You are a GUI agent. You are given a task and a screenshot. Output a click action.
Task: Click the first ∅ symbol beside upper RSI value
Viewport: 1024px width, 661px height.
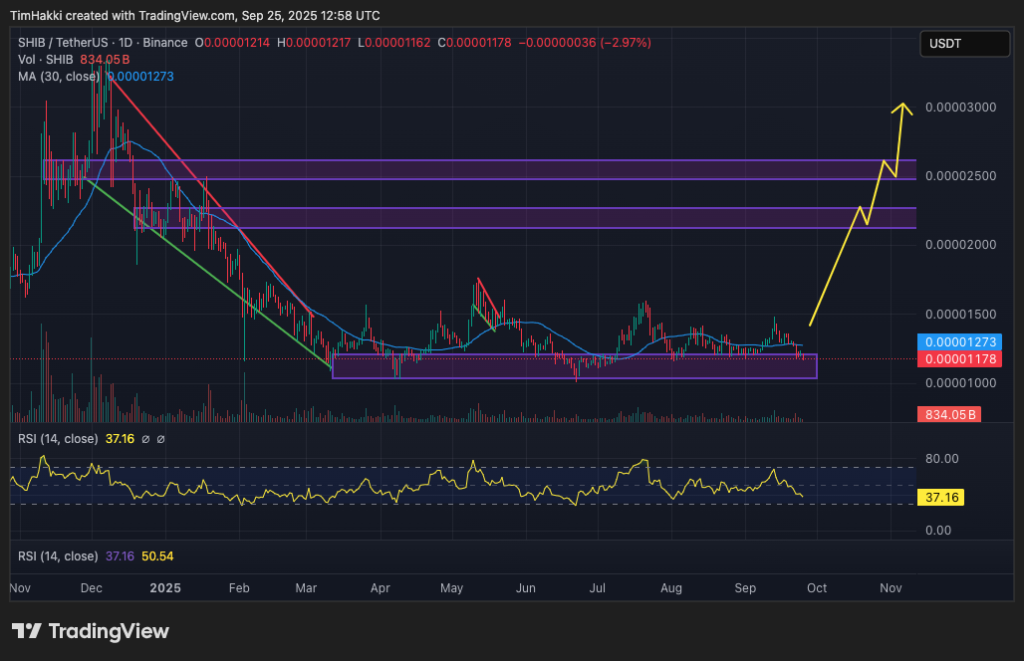pos(147,438)
